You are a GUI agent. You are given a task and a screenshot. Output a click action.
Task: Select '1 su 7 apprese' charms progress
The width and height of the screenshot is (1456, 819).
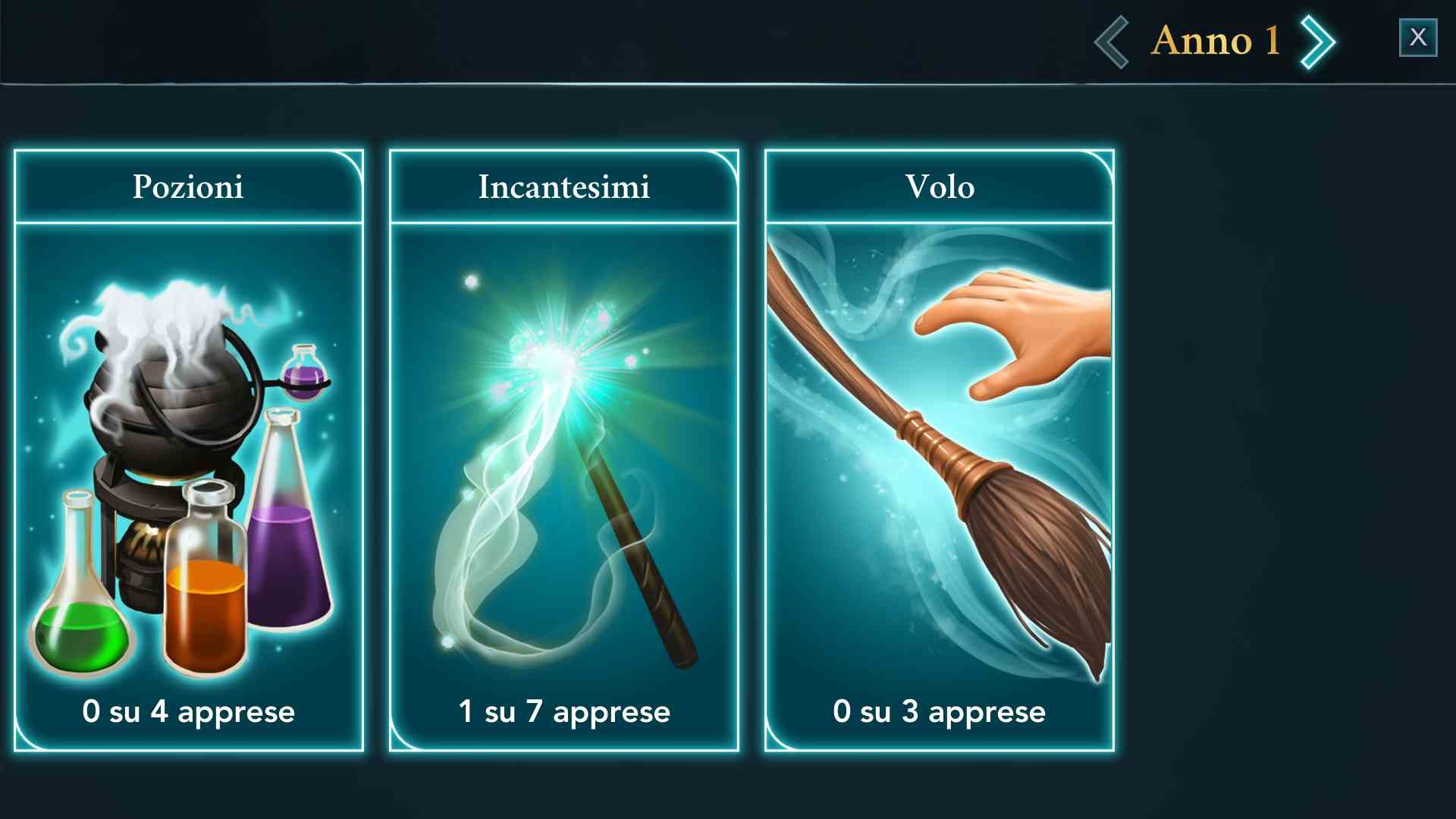564,711
